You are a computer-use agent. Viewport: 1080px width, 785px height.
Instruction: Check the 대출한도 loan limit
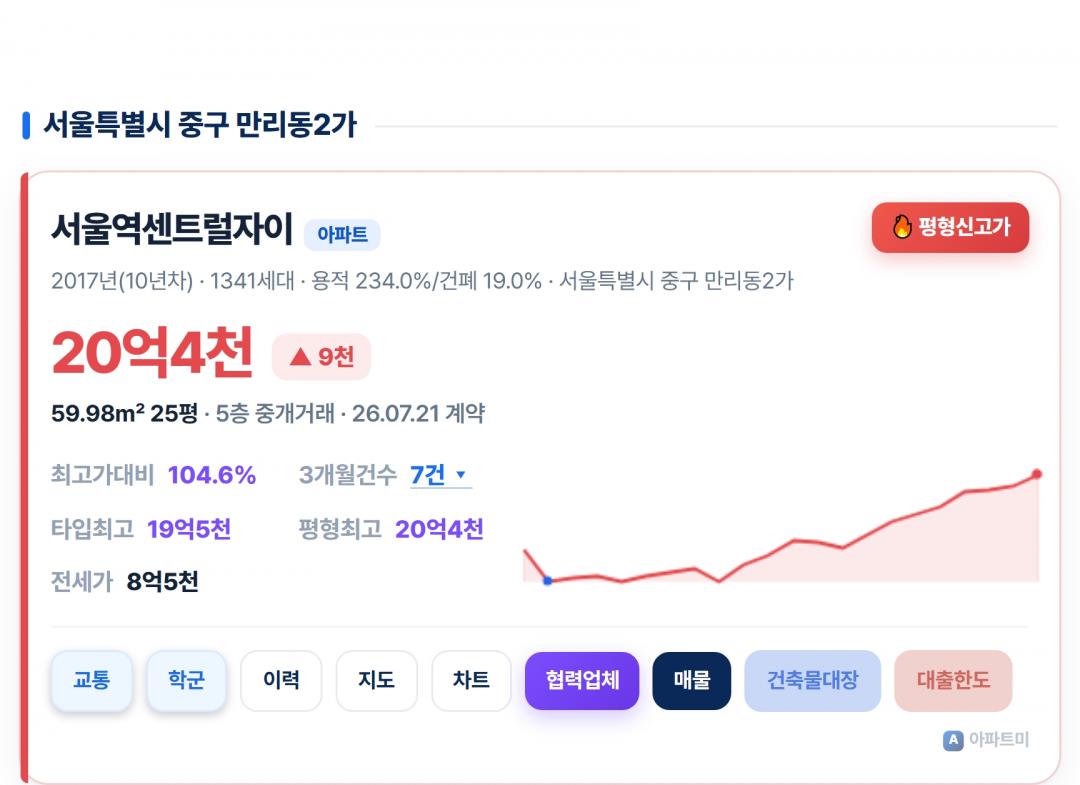pyautogui.click(x=953, y=680)
